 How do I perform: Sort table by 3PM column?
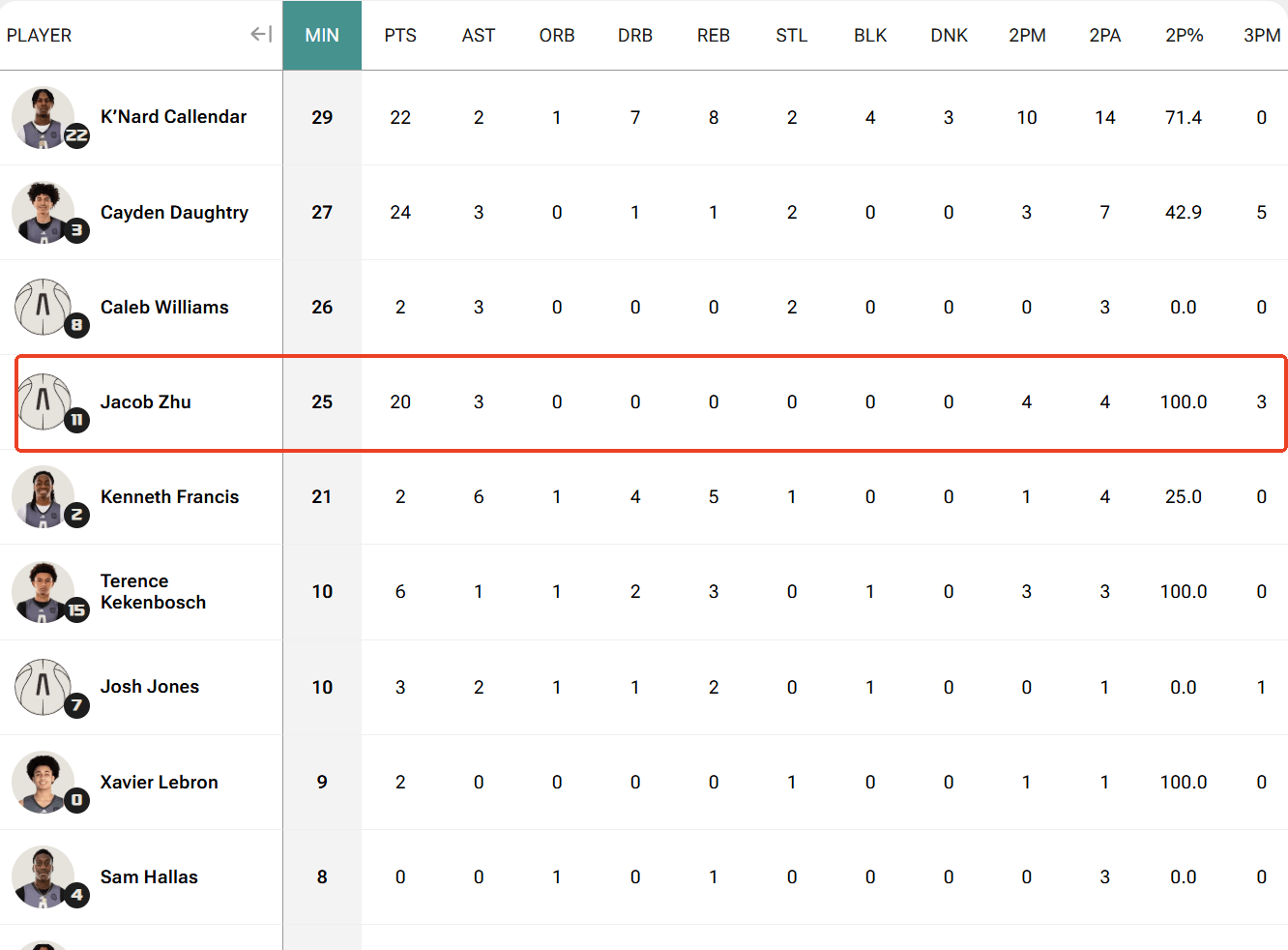(x=1261, y=35)
